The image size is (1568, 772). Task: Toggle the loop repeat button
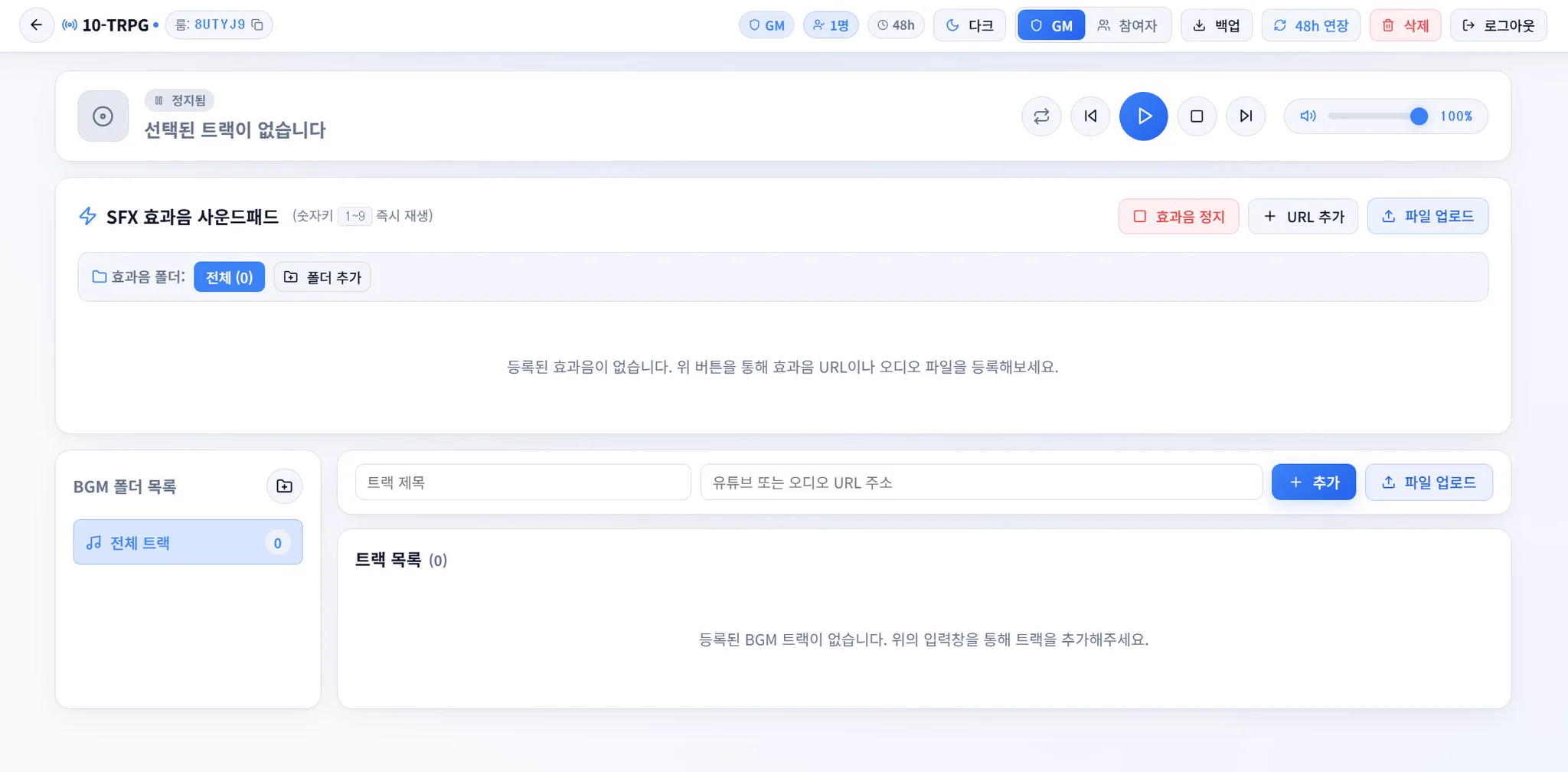1041,116
